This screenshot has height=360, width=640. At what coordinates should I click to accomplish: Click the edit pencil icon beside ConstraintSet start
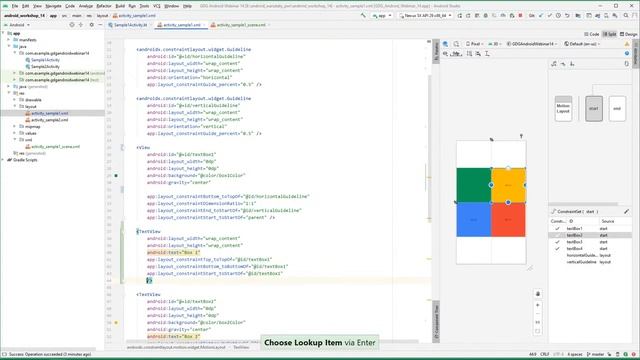pos(627,211)
